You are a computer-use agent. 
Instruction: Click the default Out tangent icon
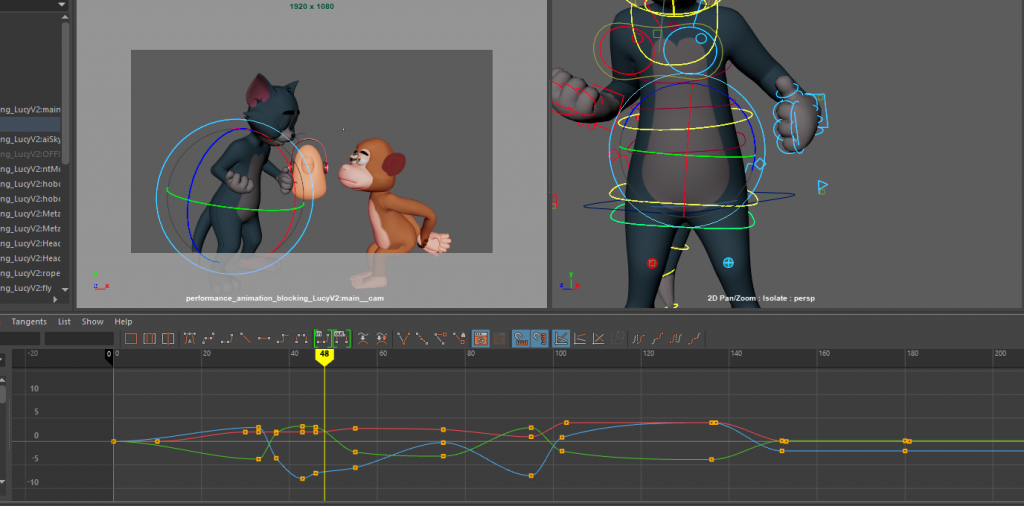pyautogui.click(x=342, y=338)
